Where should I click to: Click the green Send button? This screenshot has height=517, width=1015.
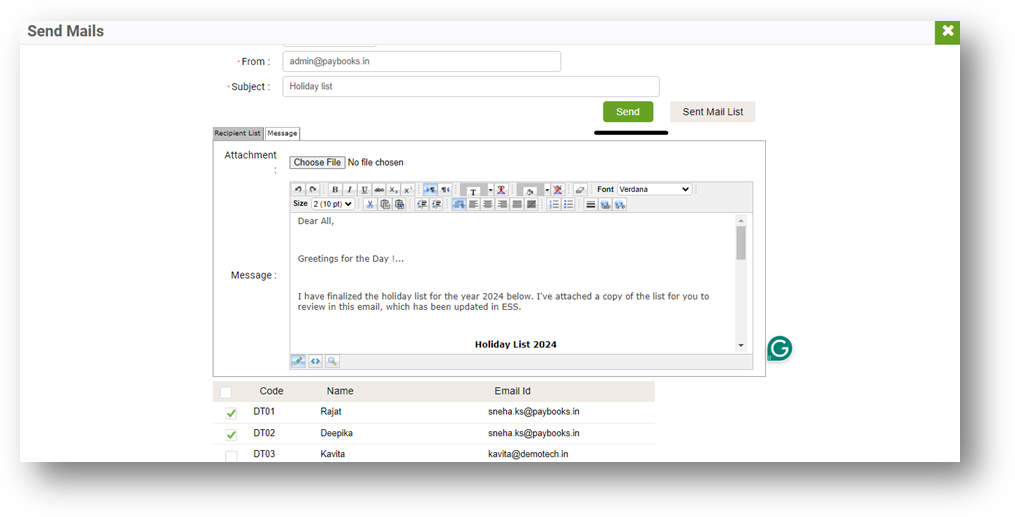pos(628,111)
